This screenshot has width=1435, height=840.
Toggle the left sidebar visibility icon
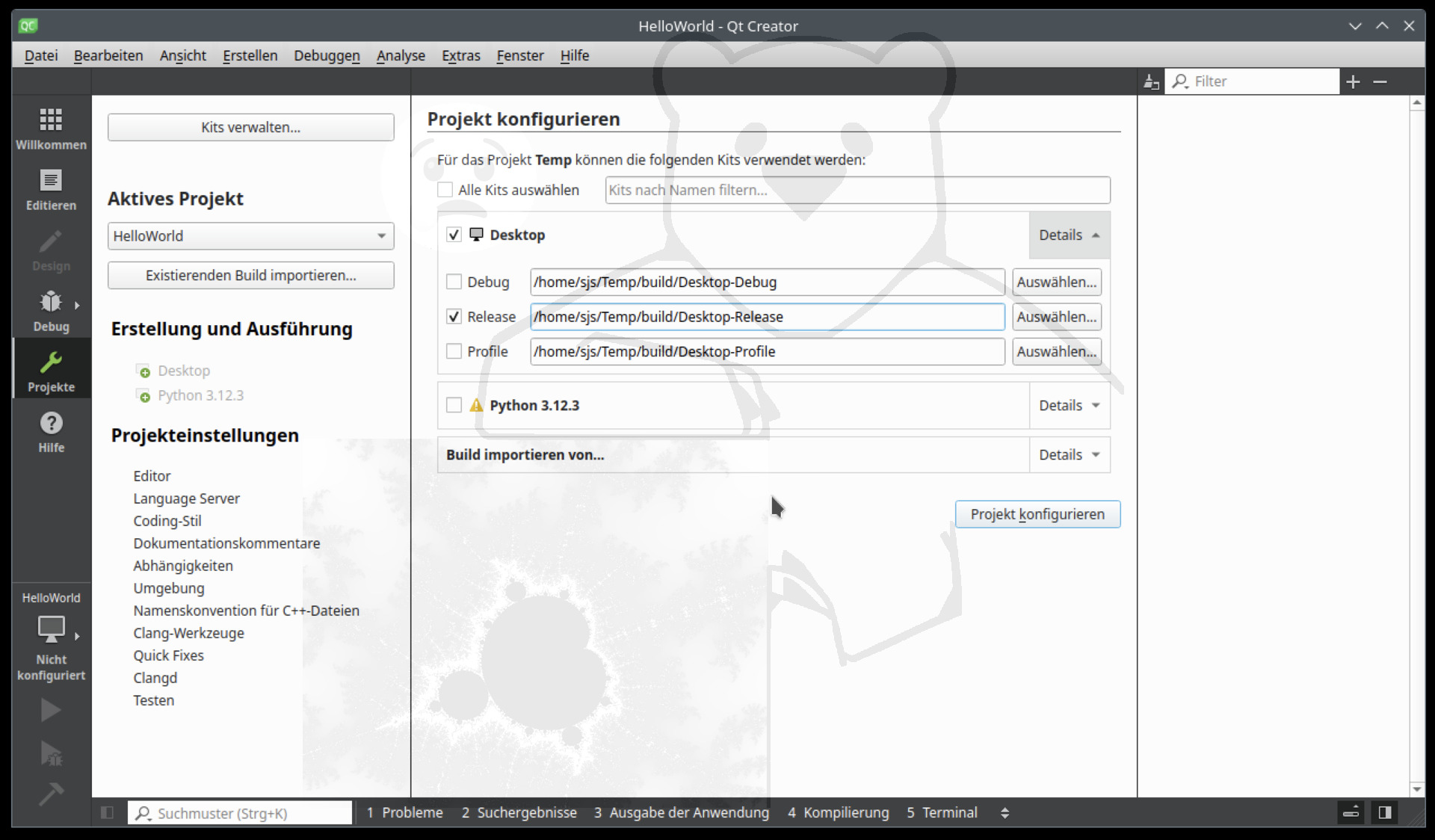pos(107,812)
